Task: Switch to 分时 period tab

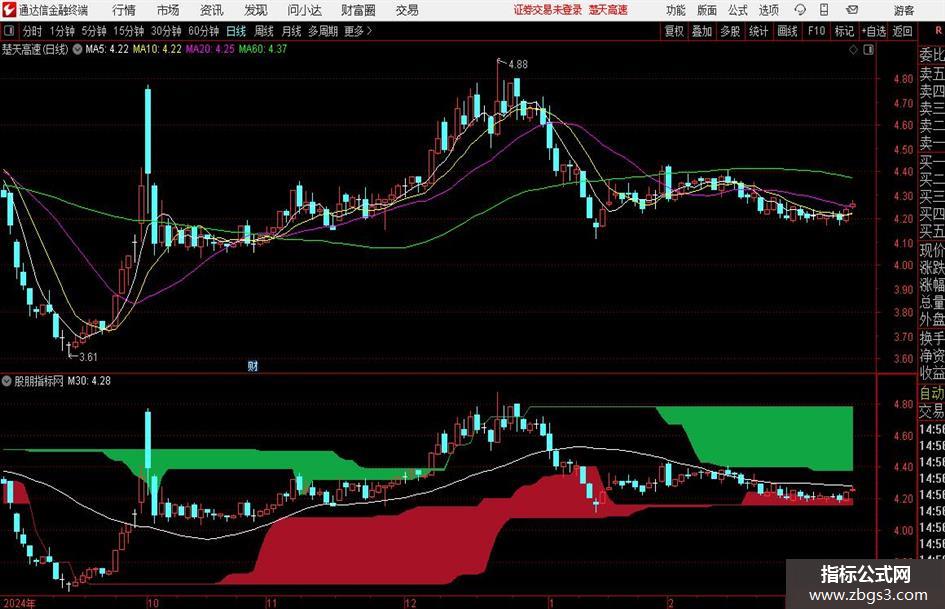Action: pyautogui.click(x=32, y=31)
